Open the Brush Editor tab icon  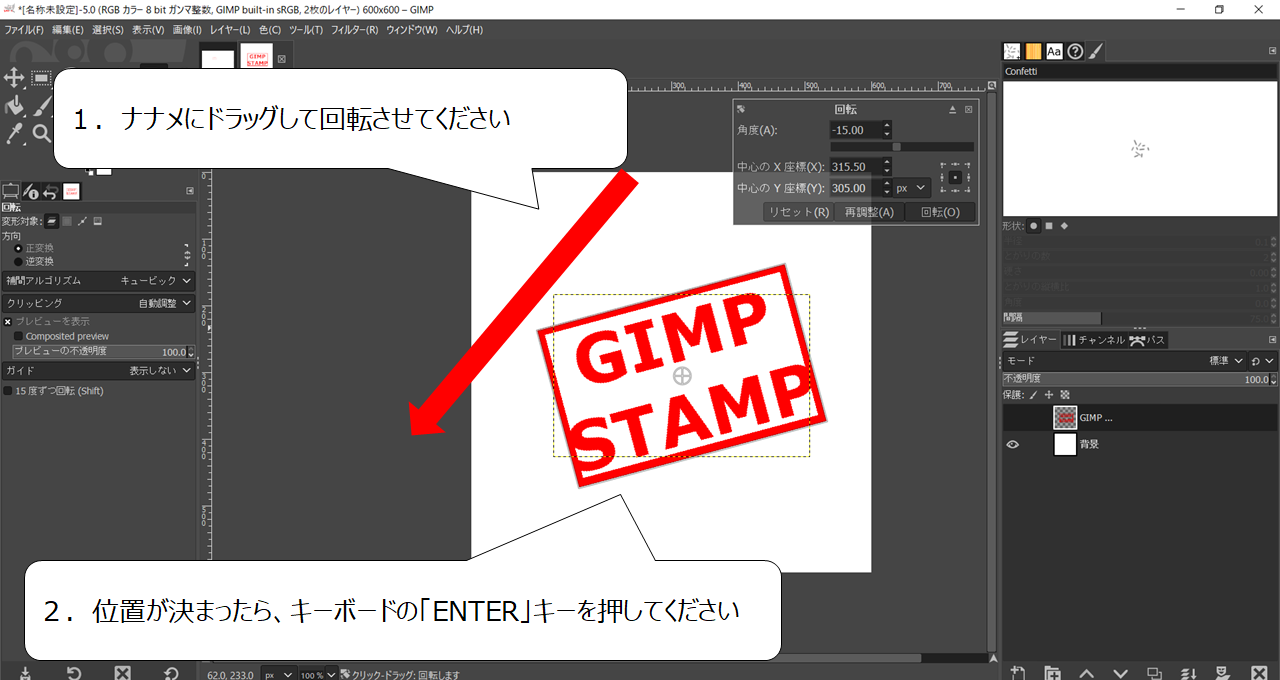(1096, 51)
